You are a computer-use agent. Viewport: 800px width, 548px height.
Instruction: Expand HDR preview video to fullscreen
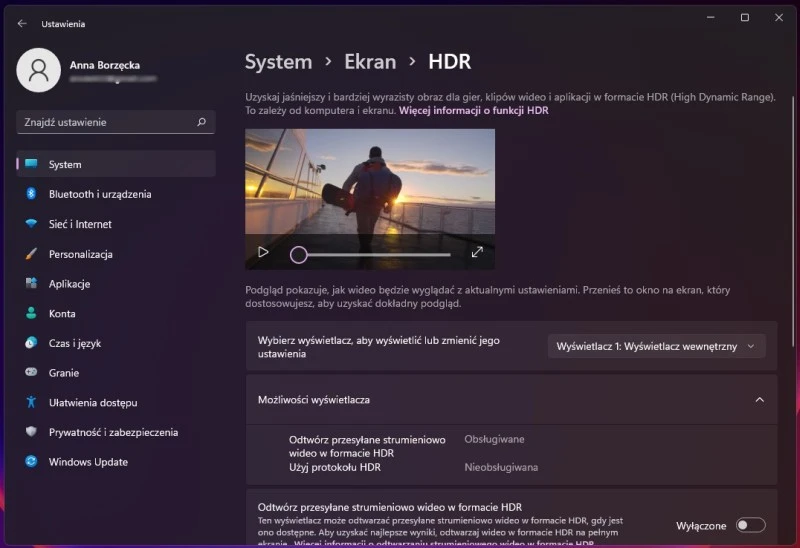point(477,252)
